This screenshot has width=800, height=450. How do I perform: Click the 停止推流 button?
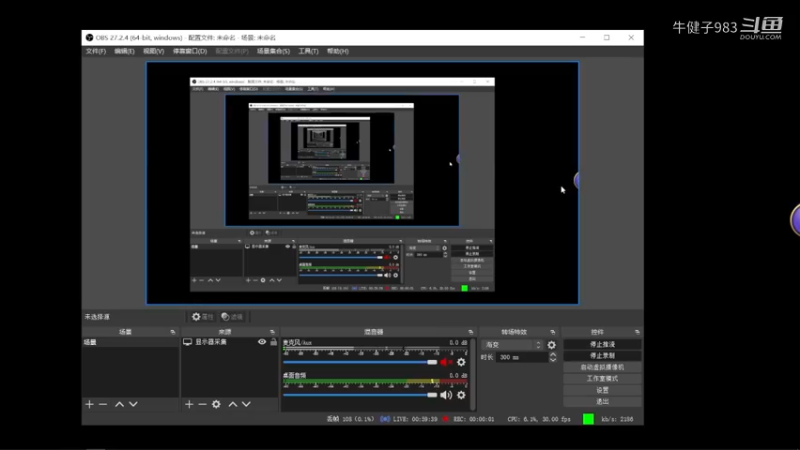pyautogui.click(x=602, y=344)
